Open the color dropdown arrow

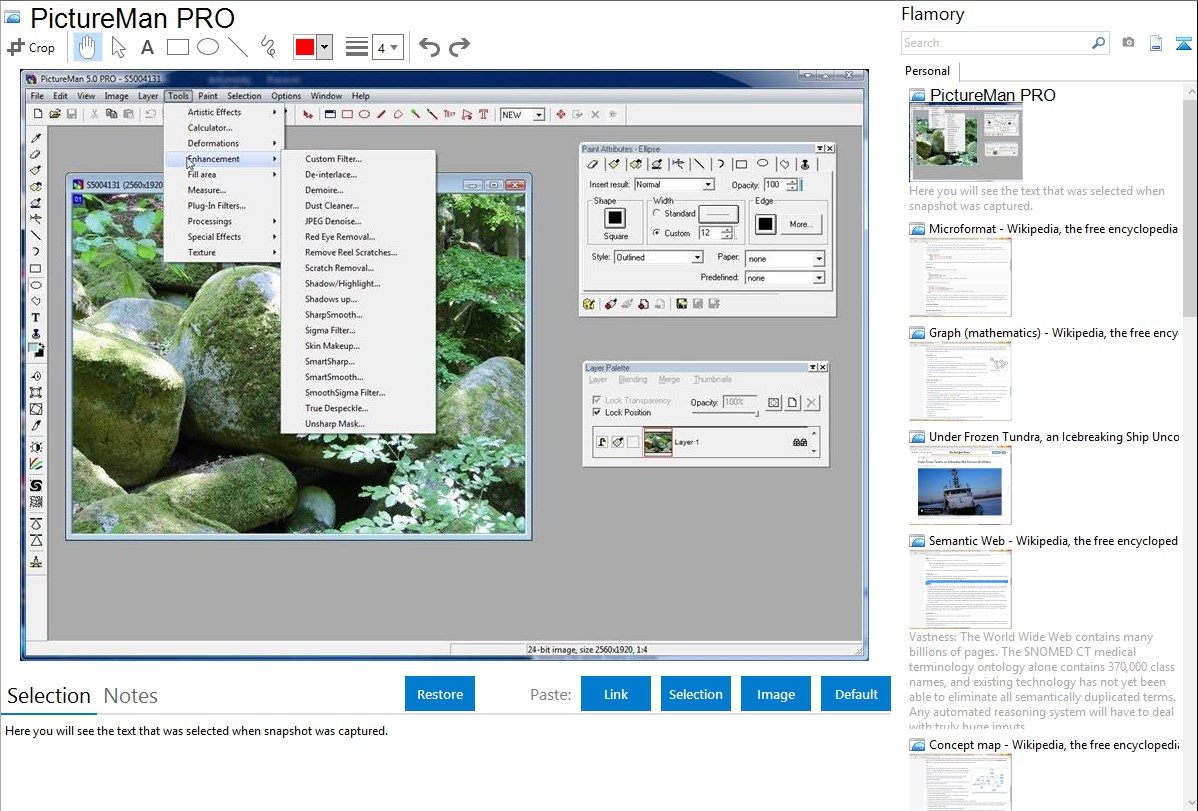pyautogui.click(x=325, y=47)
